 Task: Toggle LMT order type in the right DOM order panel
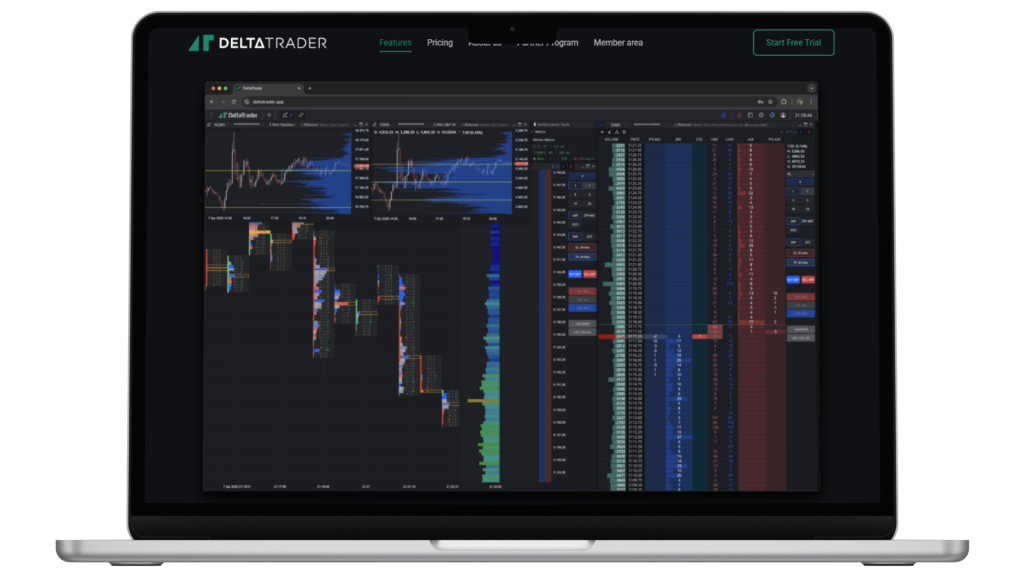(793, 221)
